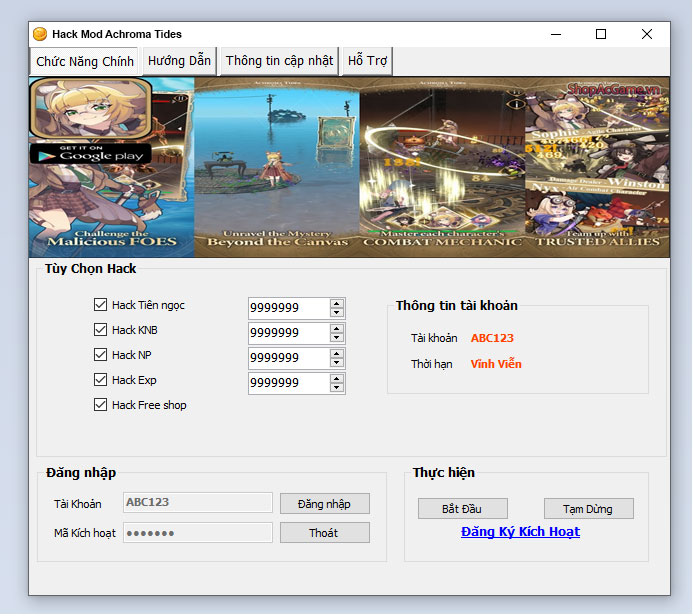The width and height of the screenshot is (693, 616).
Task: Click the Malicious FOES banner image
Action: (112, 167)
